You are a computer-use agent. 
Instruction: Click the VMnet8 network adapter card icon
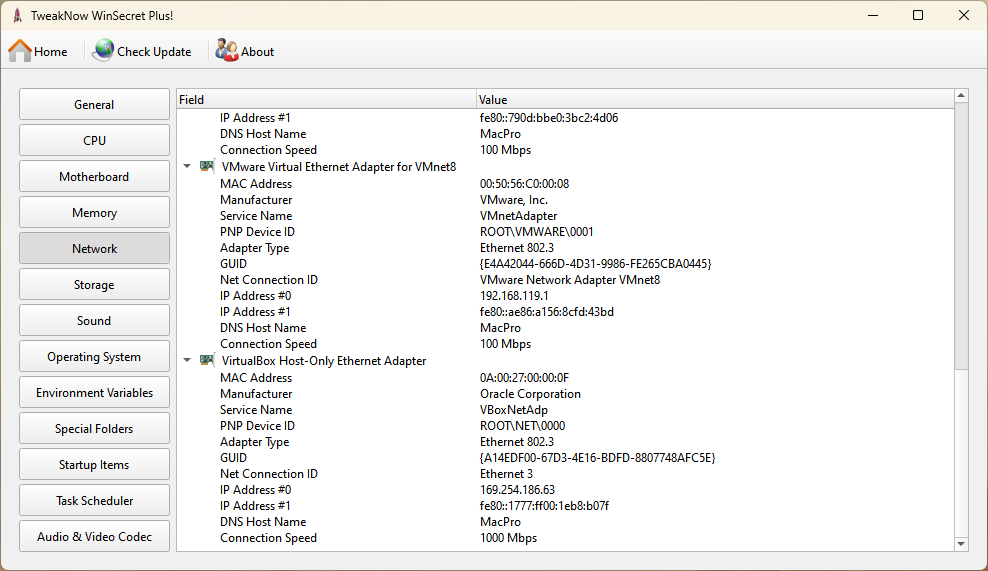click(207, 166)
